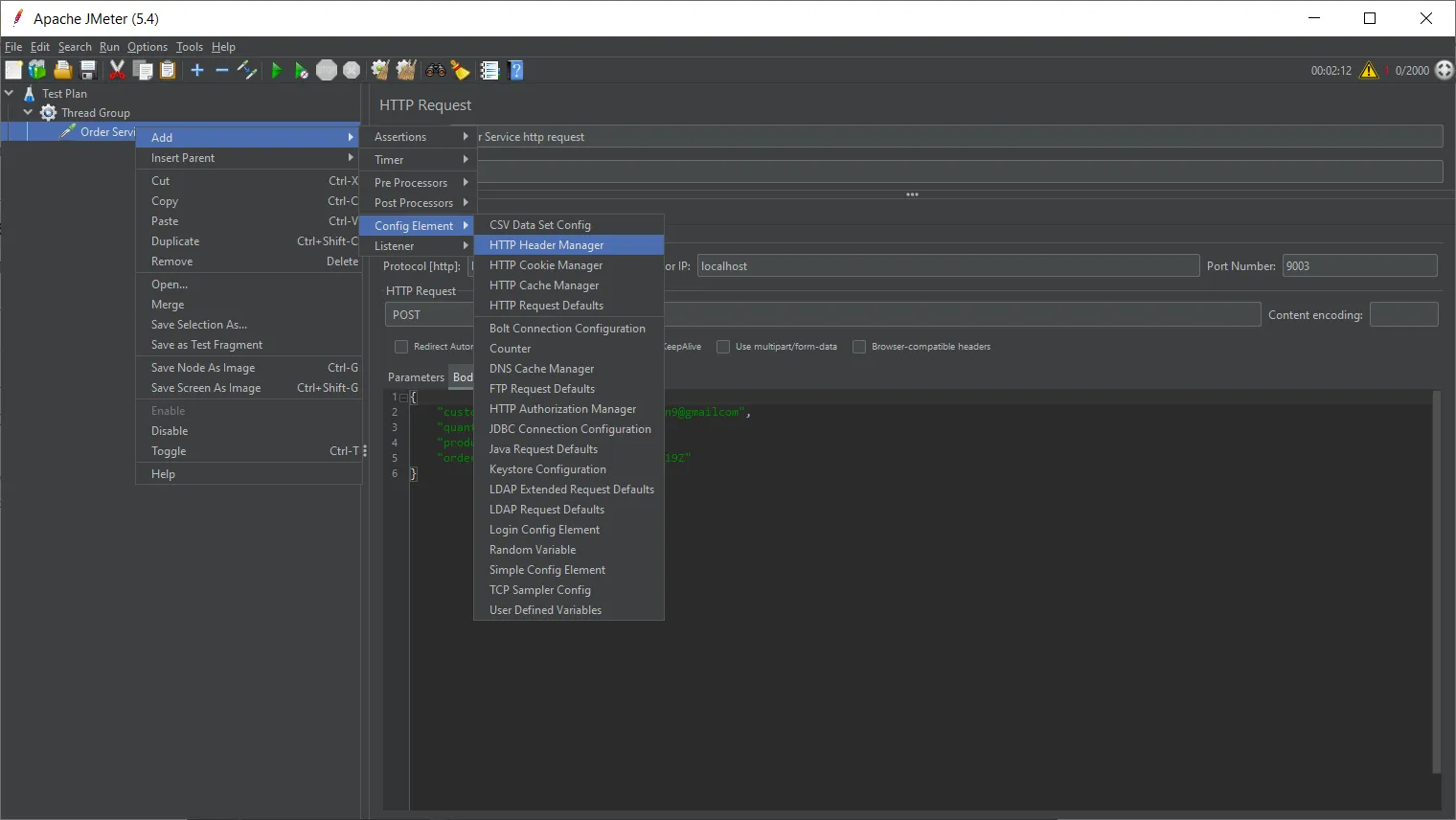Click the Templates icon in toolbar
This screenshot has height=820, width=1456.
37,70
